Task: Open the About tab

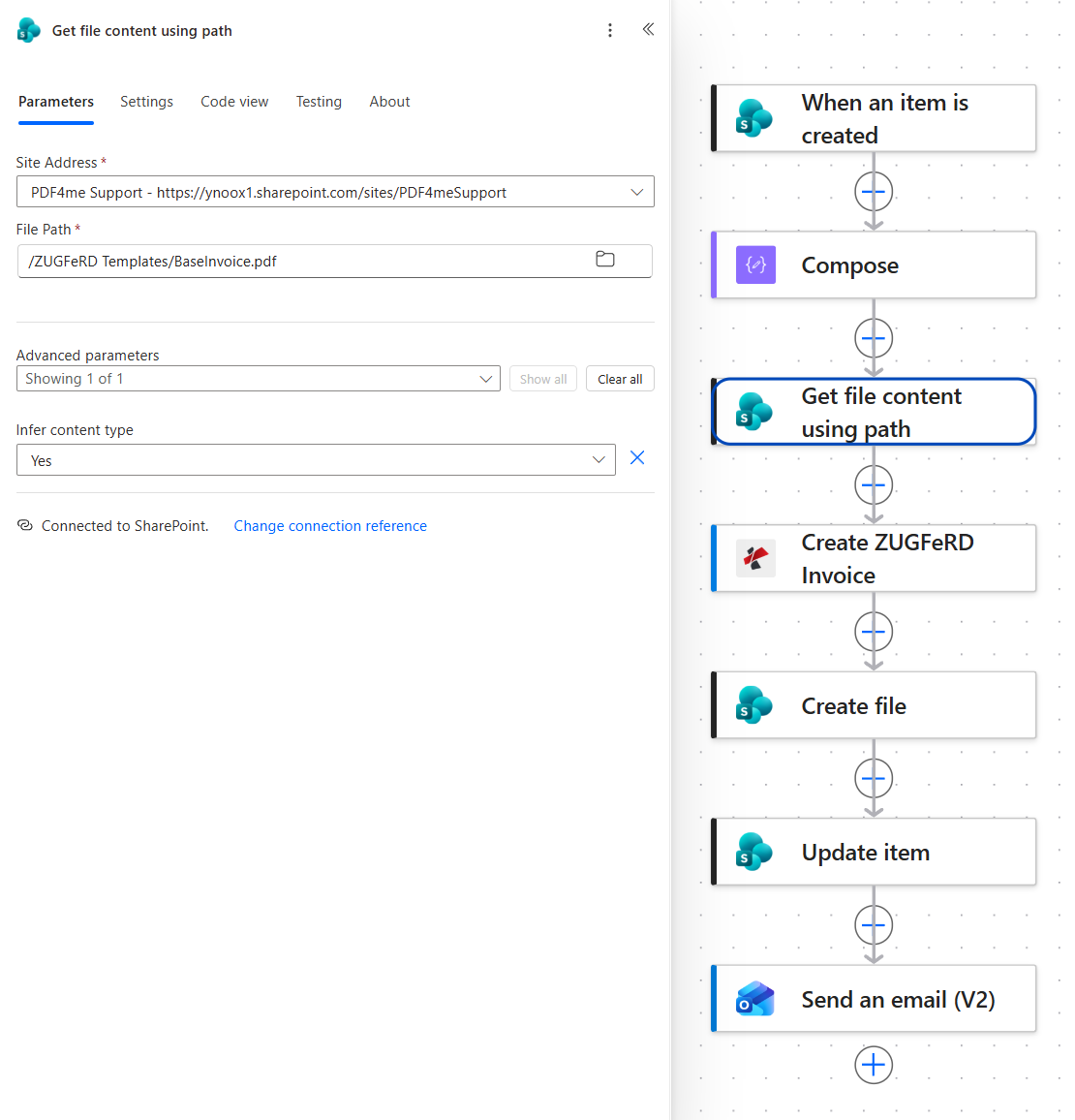Action: [x=389, y=102]
